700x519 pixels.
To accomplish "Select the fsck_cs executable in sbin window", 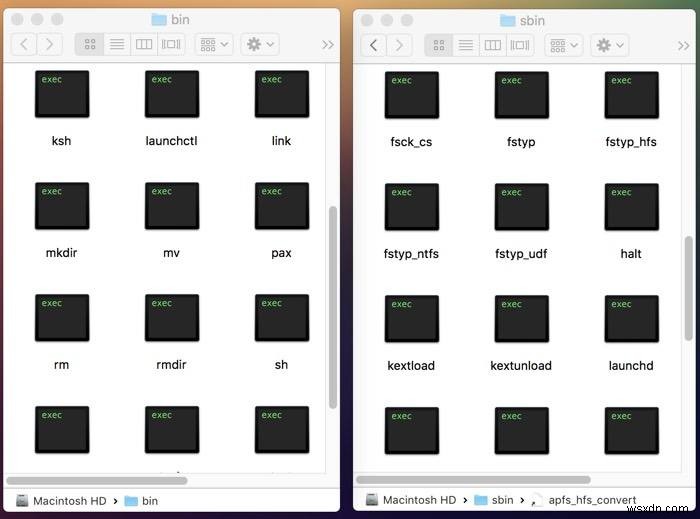I will point(412,95).
